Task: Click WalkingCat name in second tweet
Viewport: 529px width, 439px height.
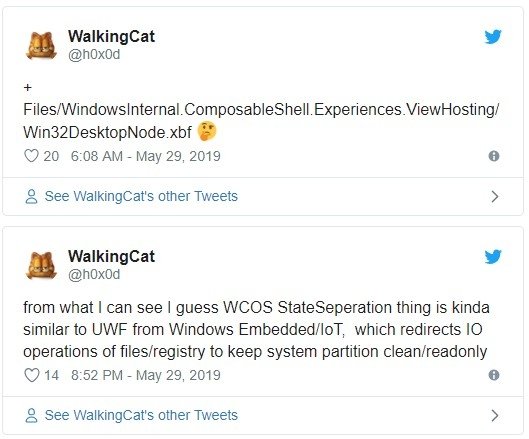Action: point(111,257)
